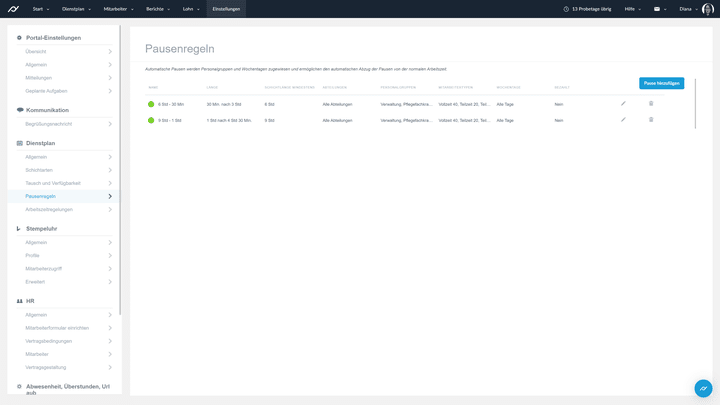Open the Hilfe dropdown
This screenshot has width=720, height=405.
[x=632, y=9]
